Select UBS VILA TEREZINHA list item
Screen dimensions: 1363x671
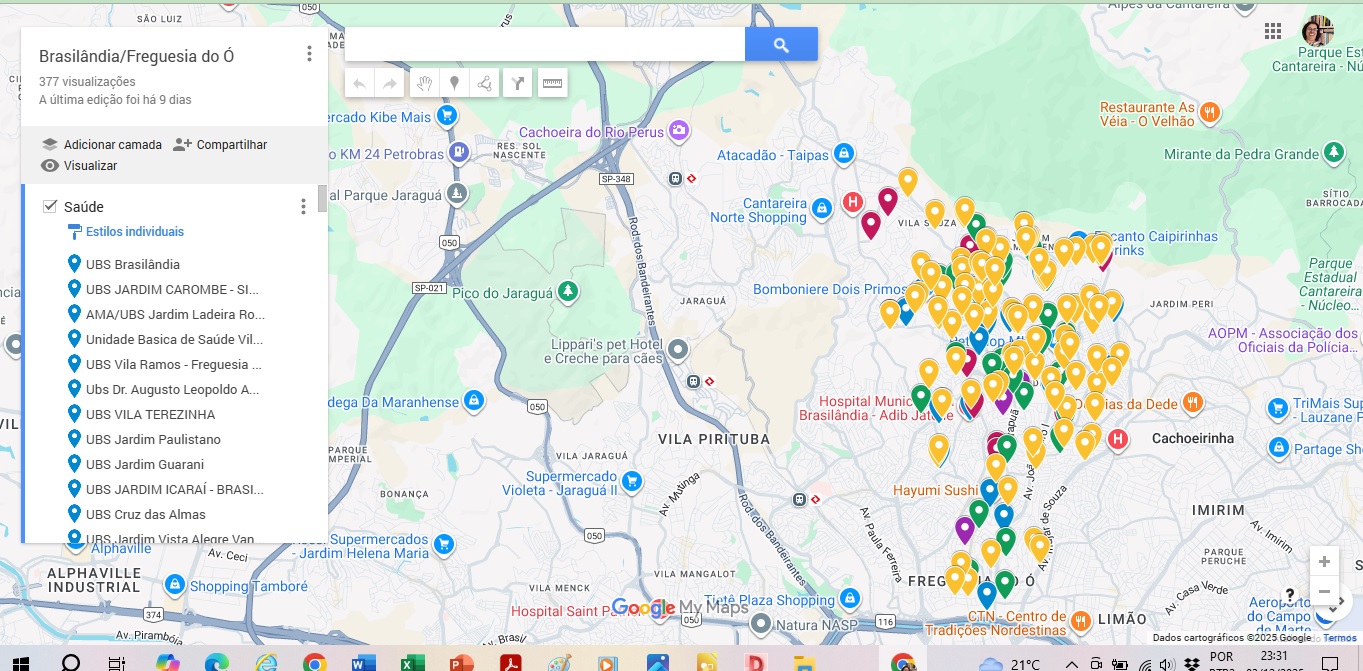150,414
